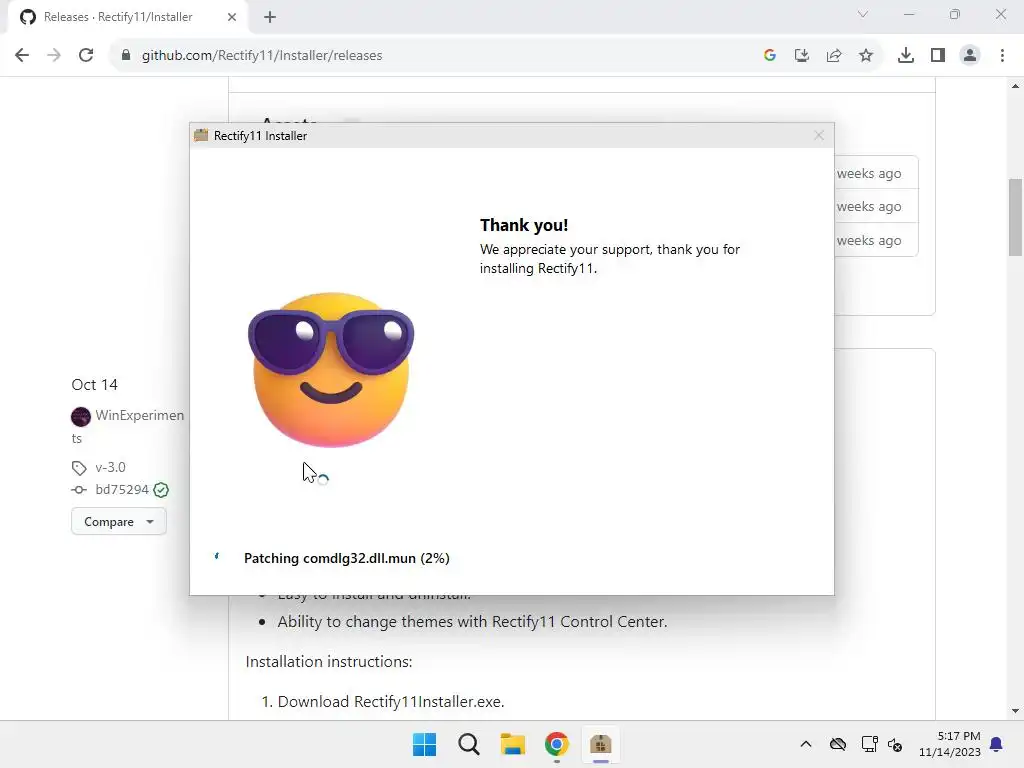Click the tag icon beside v-3.0
1024x768 pixels.
click(79, 468)
